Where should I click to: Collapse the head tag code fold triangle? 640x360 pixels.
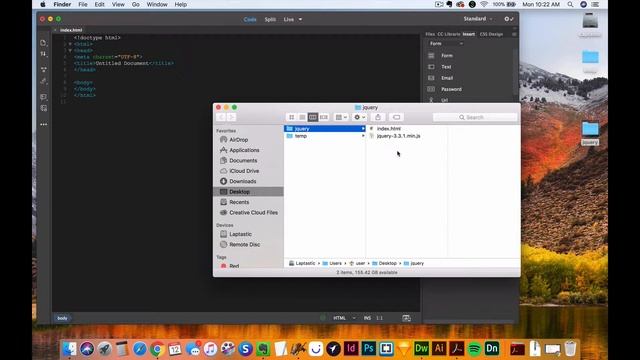(x=70, y=51)
